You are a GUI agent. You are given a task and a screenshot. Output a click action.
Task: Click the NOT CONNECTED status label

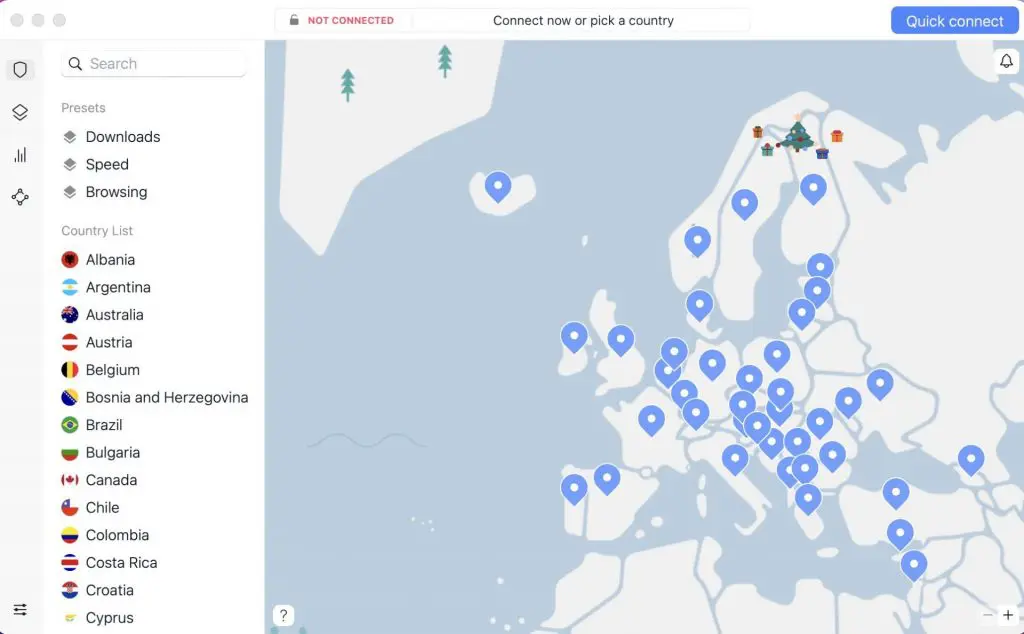tap(350, 21)
